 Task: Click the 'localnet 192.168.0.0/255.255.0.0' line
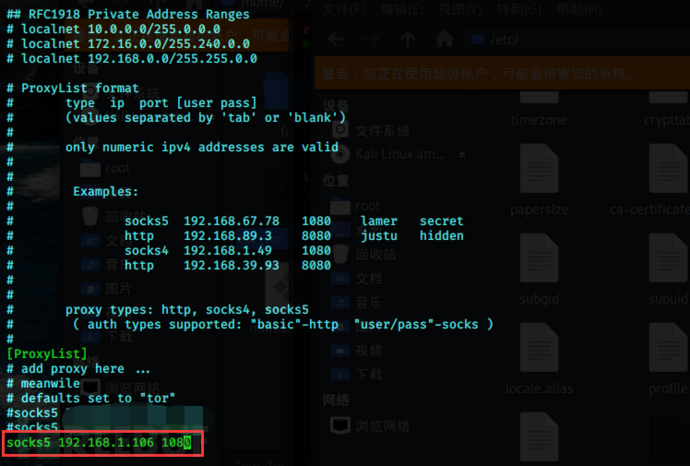pyautogui.click(x=132, y=59)
